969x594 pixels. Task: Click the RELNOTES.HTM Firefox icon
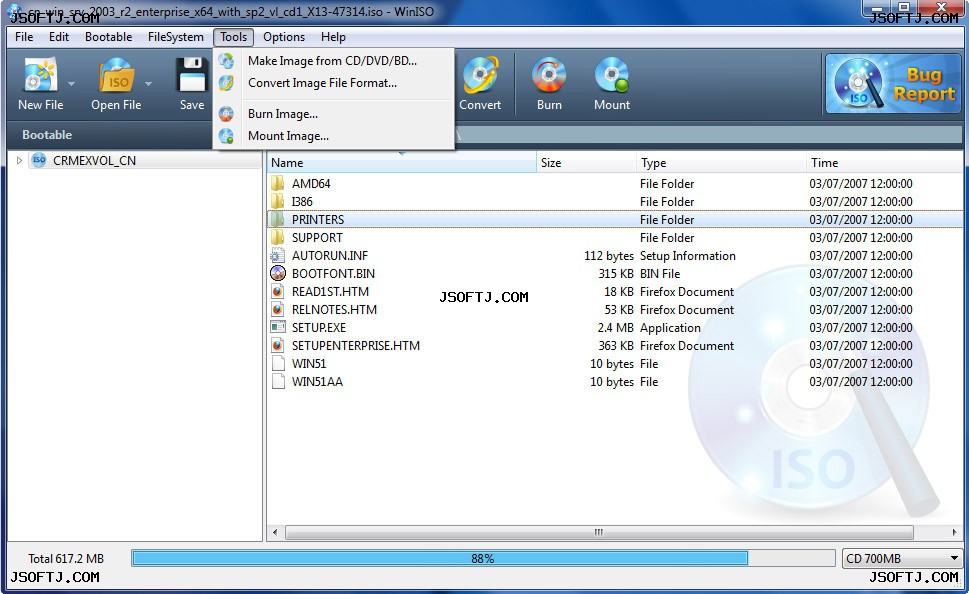(278, 309)
